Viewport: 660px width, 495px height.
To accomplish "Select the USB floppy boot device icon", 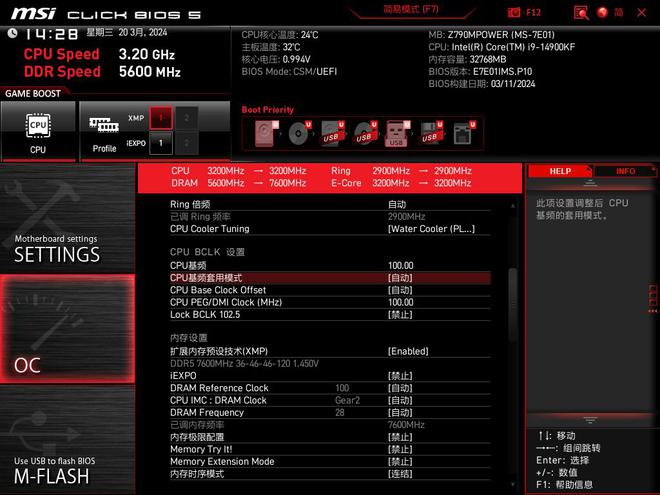I will [431, 133].
